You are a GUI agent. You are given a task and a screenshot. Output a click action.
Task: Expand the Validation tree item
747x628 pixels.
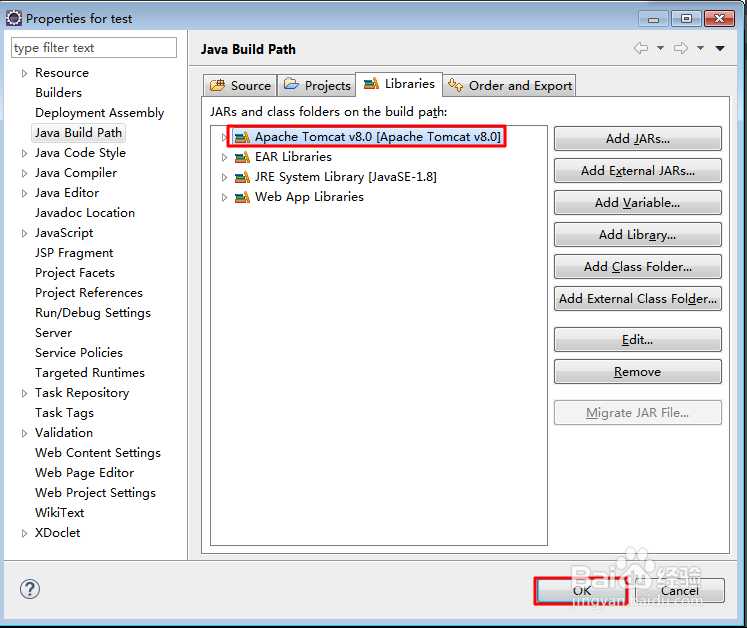pyautogui.click(x=24, y=433)
